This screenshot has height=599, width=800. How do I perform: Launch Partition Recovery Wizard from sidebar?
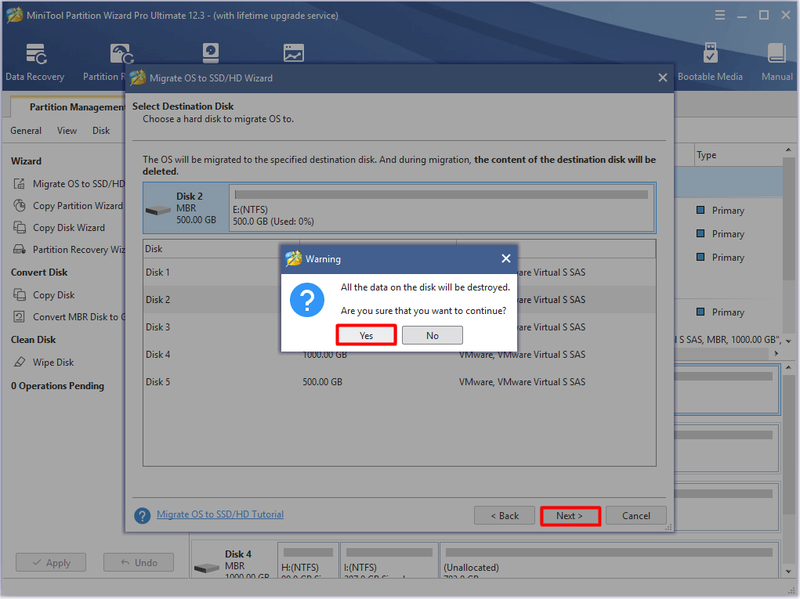coord(68,249)
